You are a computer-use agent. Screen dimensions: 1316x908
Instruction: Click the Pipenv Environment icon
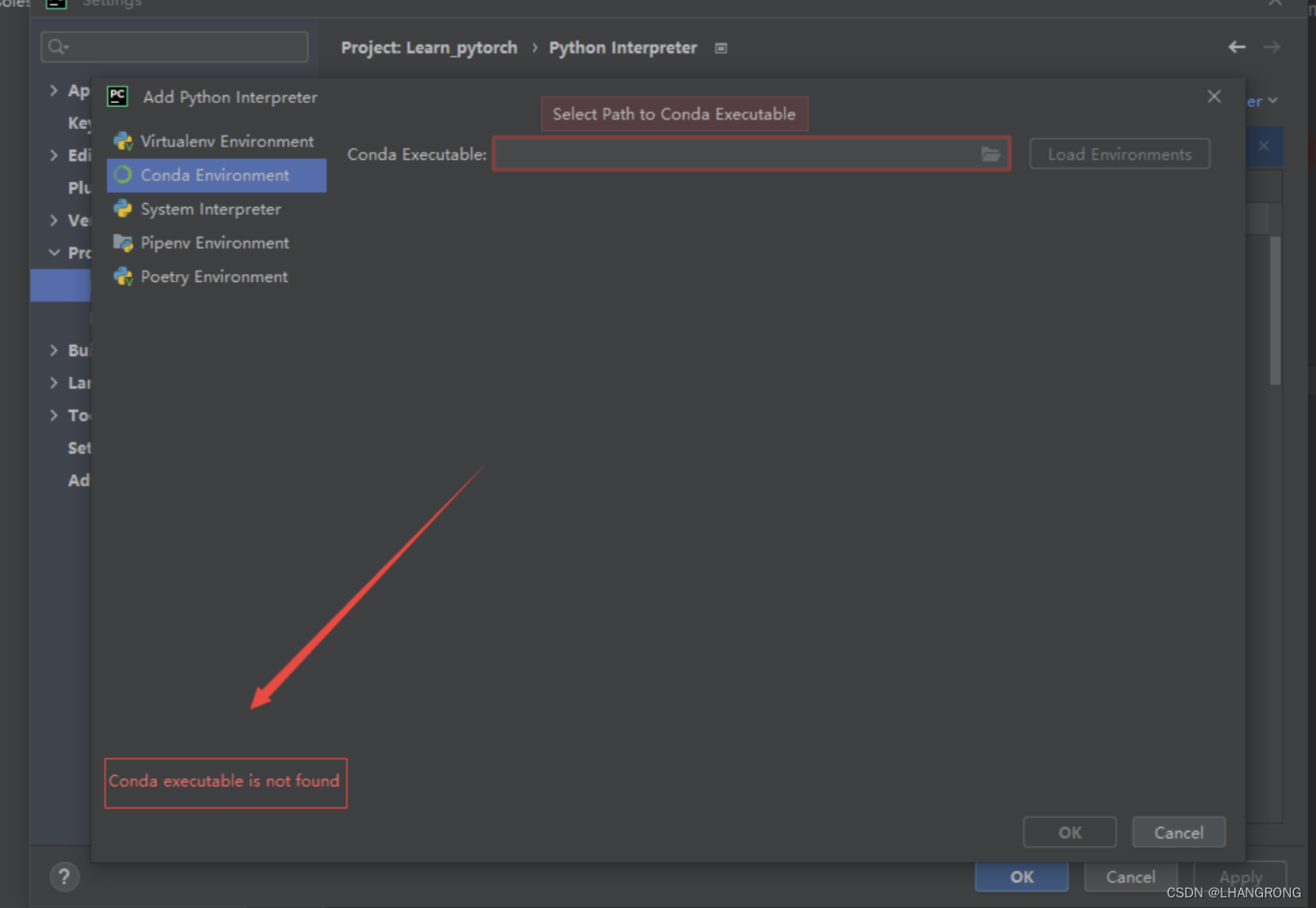[x=123, y=243]
